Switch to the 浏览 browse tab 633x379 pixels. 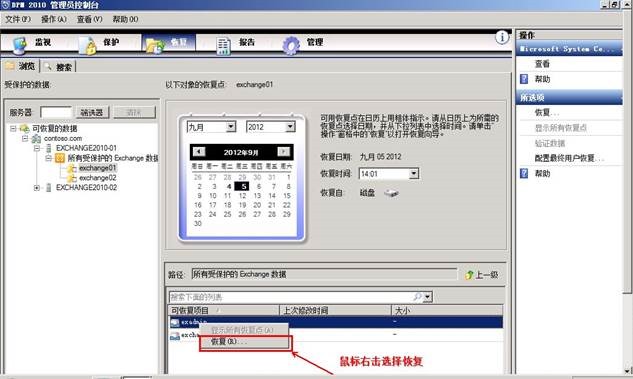click(21, 66)
